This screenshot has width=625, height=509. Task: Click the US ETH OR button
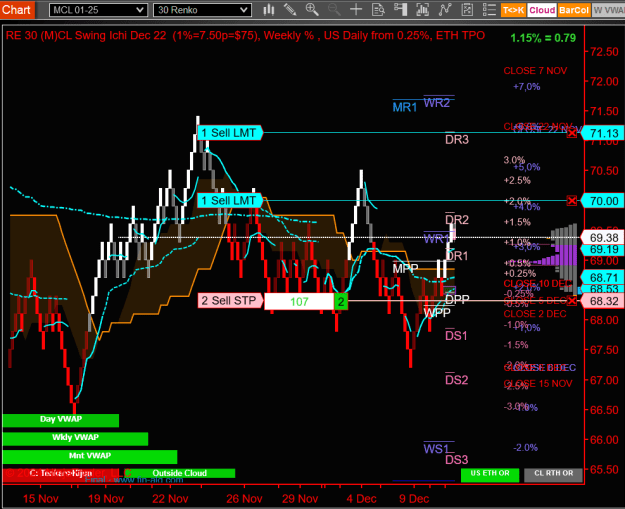pyautogui.click(x=490, y=474)
